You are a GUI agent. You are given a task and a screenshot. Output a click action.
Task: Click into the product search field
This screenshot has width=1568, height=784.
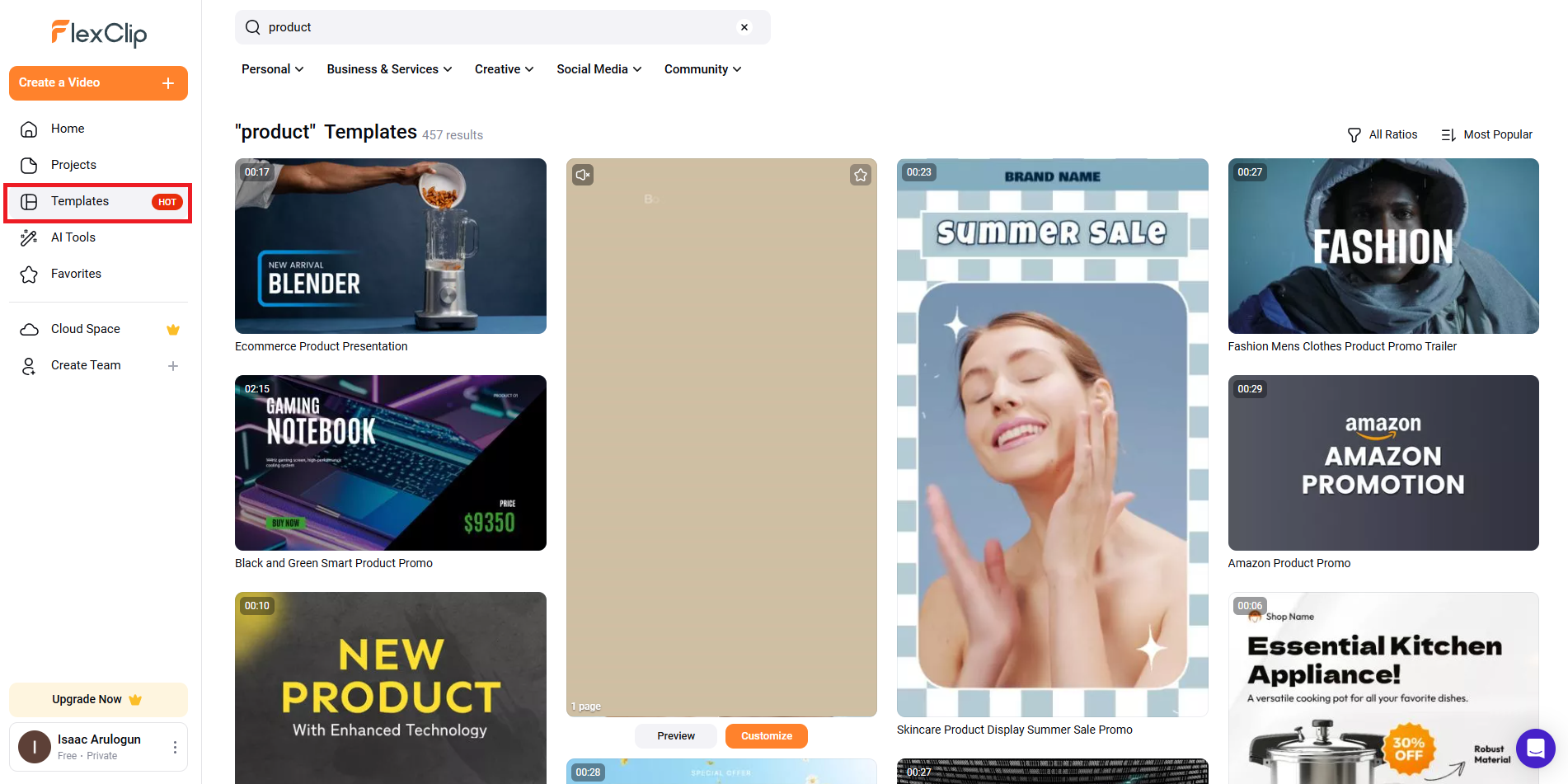(503, 27)
